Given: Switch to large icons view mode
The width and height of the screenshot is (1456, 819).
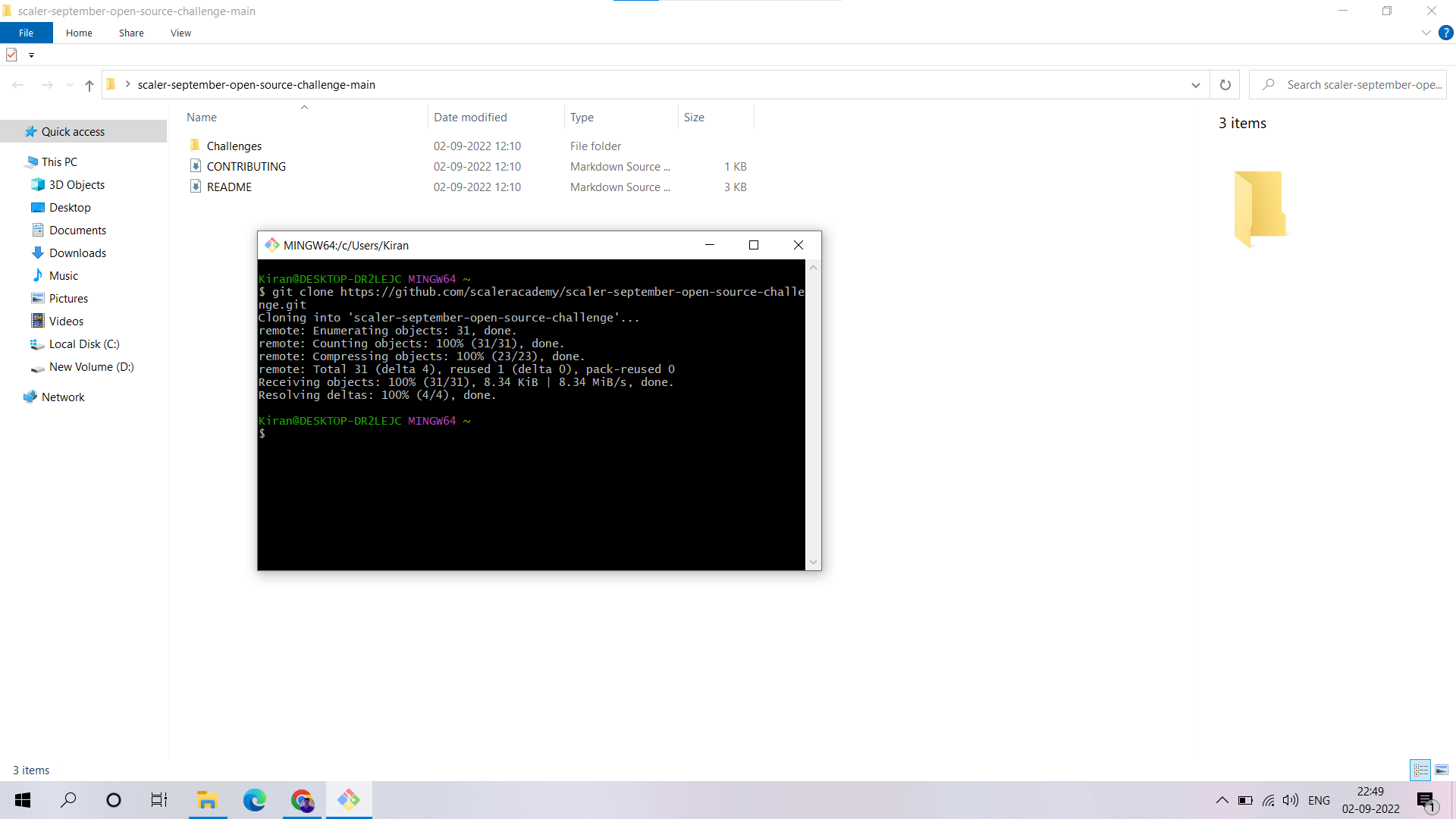Looking at the screenshot, I should [1442, 770].
